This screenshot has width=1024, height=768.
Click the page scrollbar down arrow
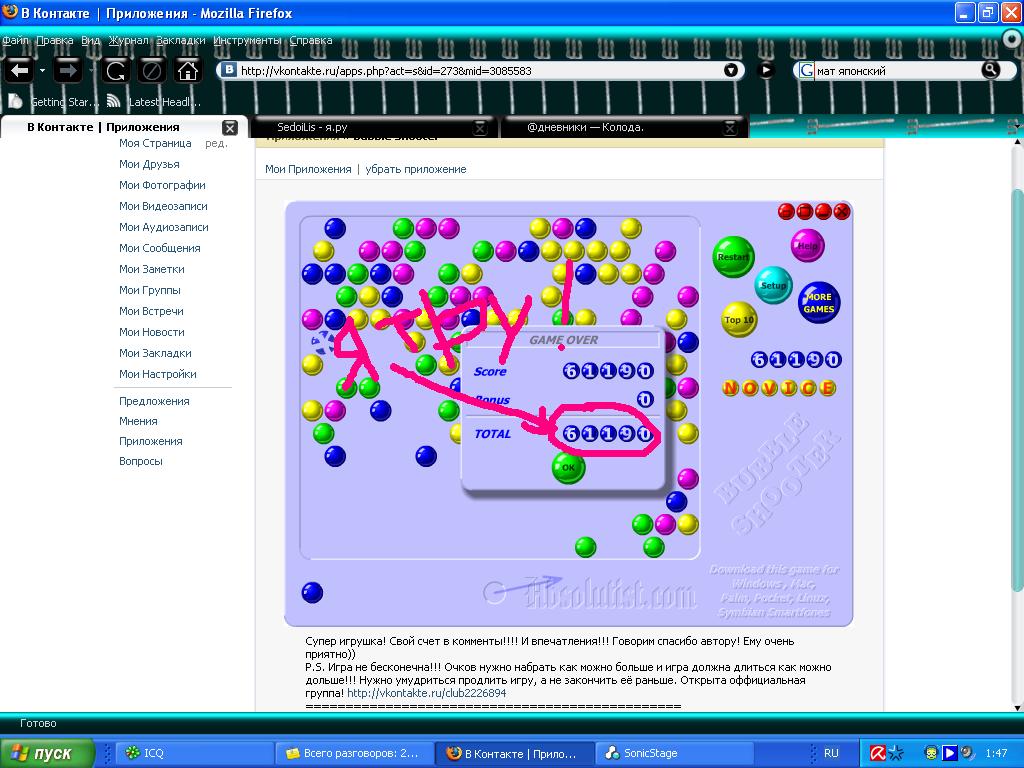pos(1017,707)
